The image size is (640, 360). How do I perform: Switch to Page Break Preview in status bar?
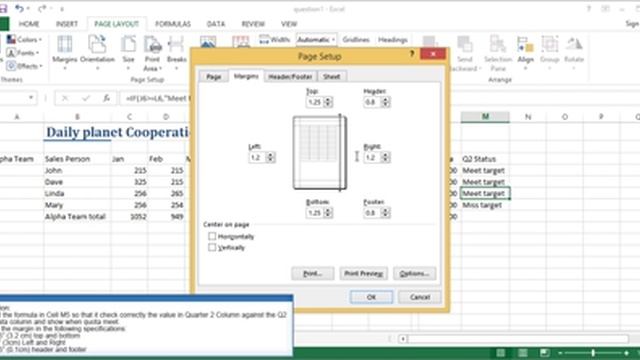coord(544,353)
